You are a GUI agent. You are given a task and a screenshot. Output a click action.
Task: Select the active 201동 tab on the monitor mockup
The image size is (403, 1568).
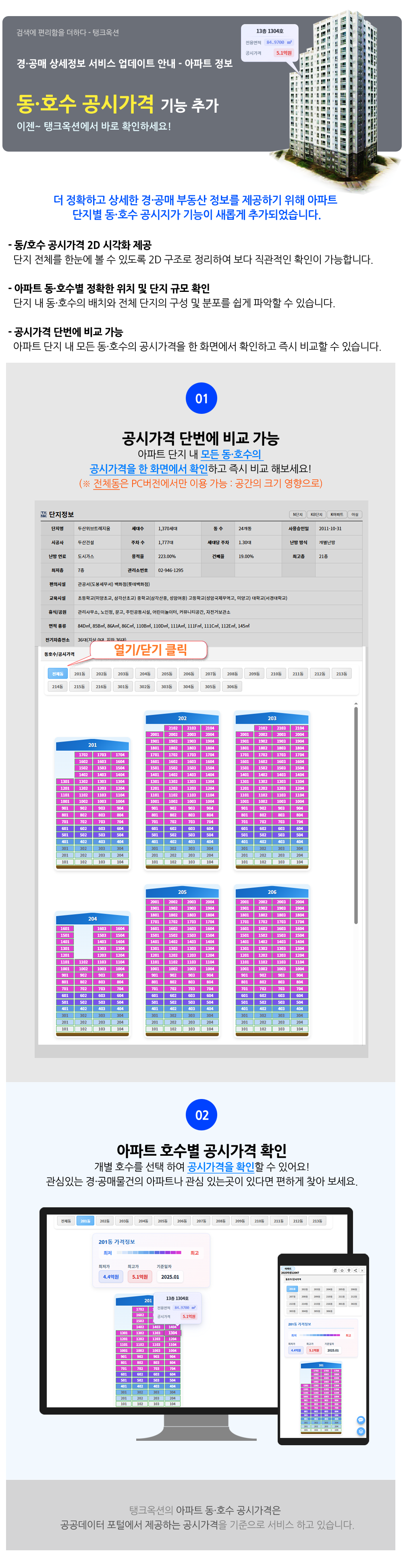[85, 1221]
